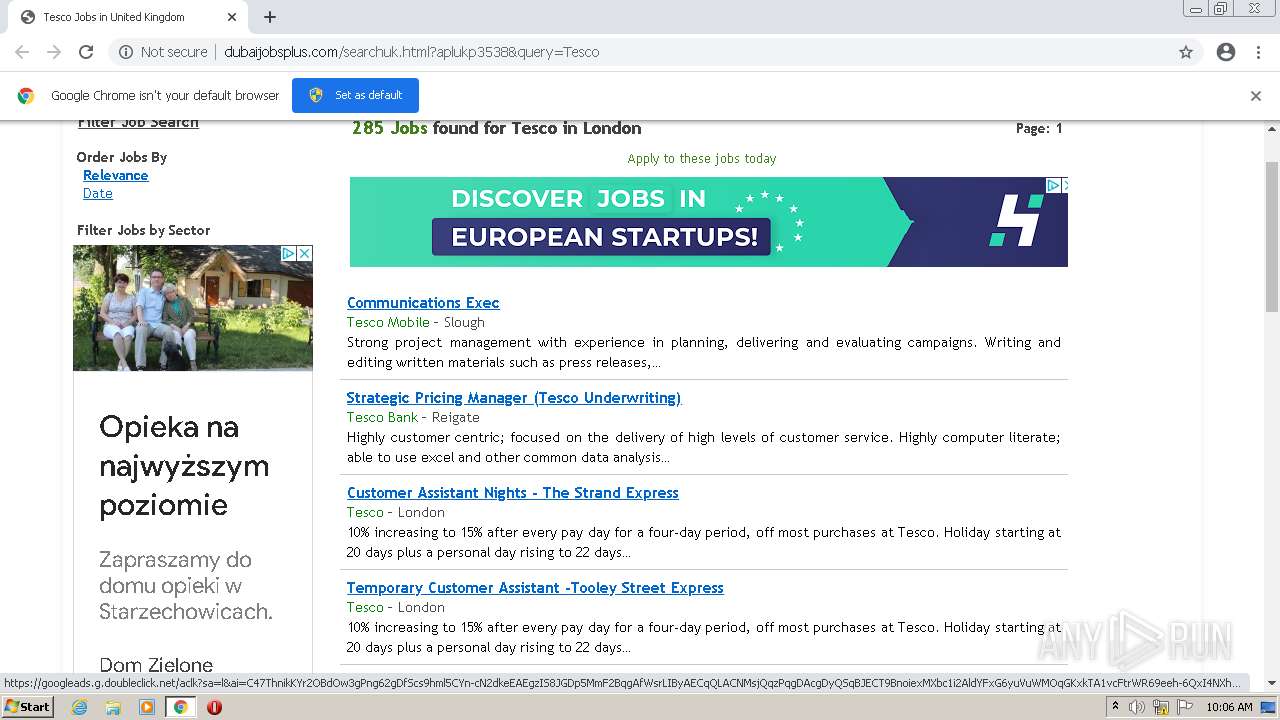
Task: Open the Chrome three-dot menu
Action: click(1259, 52)
